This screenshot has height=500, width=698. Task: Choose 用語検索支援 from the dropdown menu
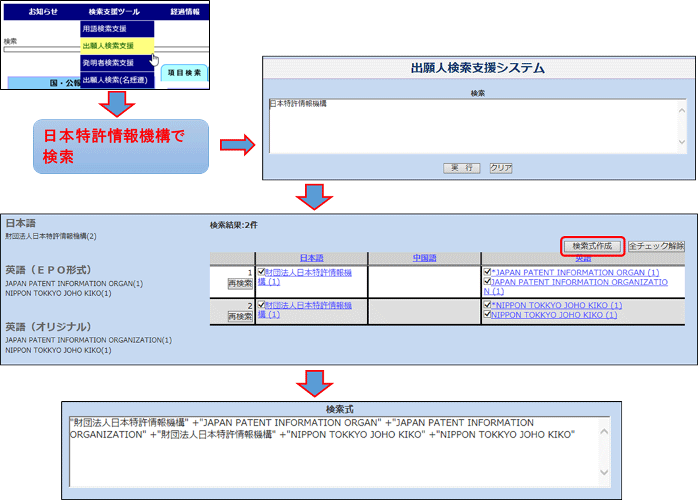(117, 29)
